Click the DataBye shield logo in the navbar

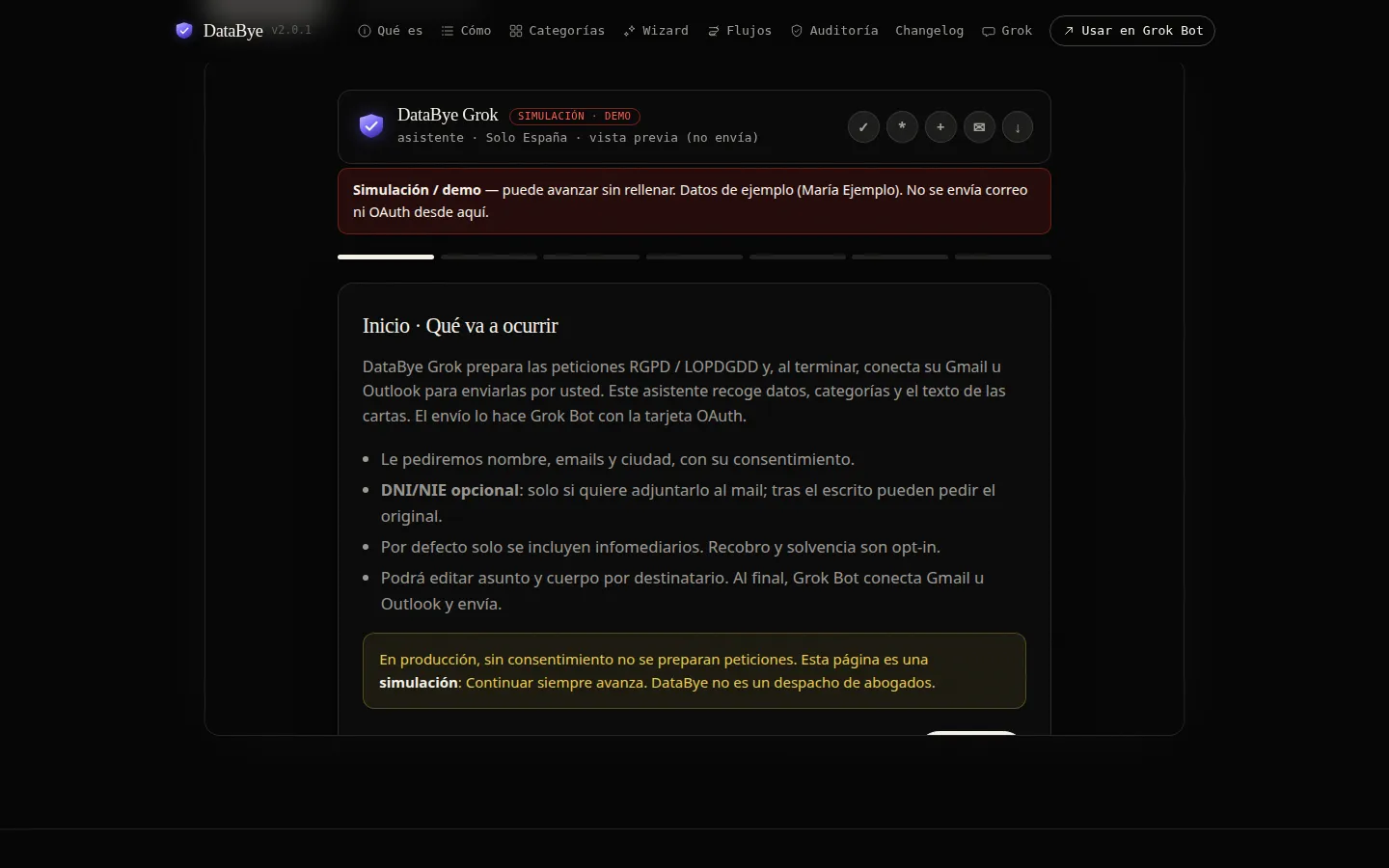click(184, 30)
